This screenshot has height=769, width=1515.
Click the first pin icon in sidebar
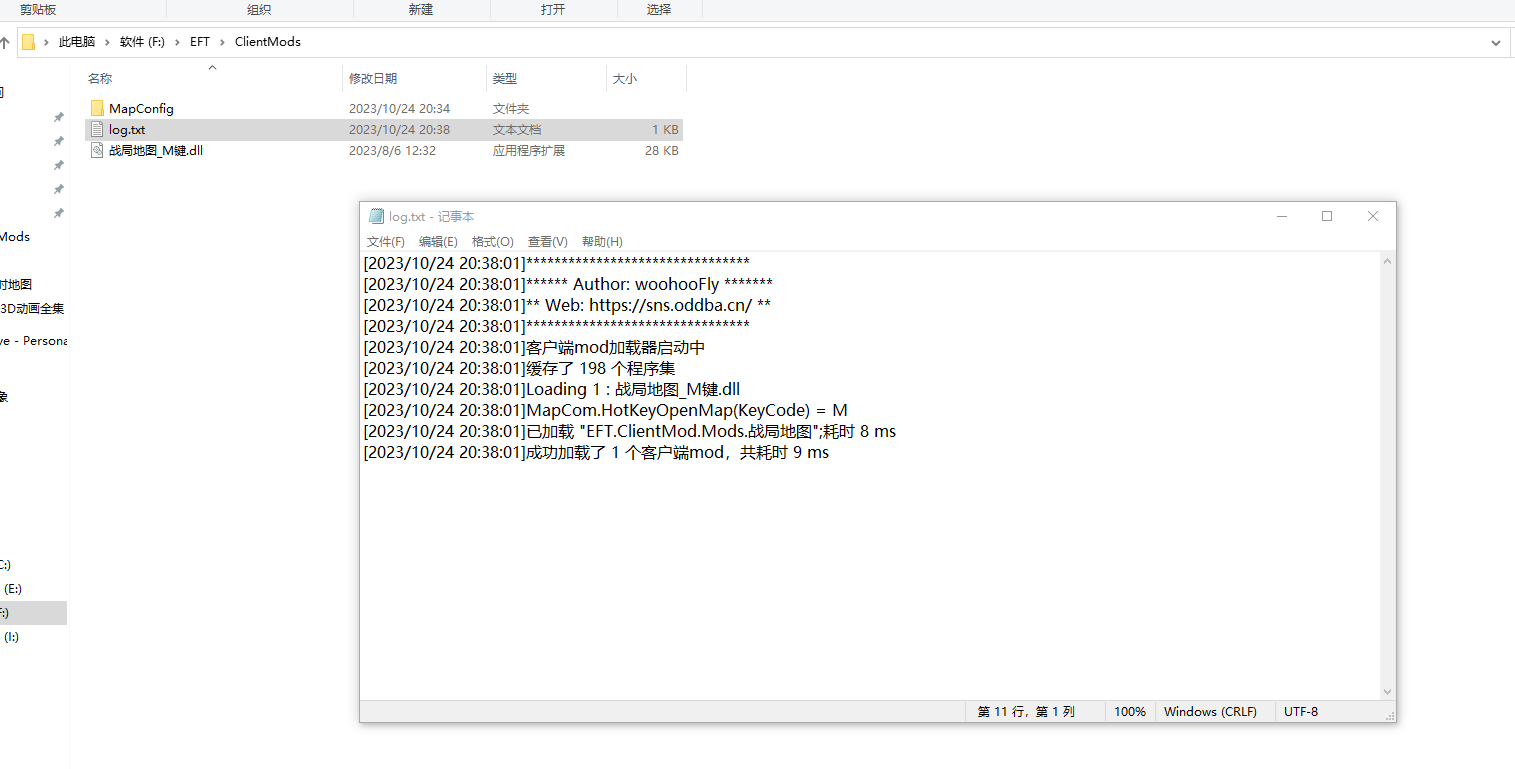click(x=59, y=117)
